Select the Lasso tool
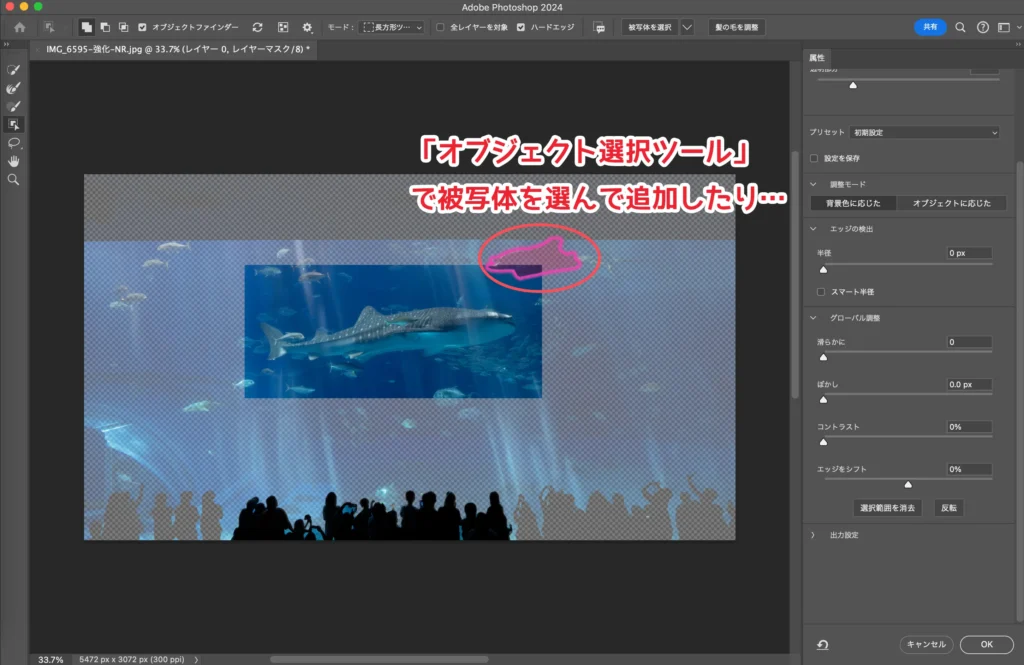This screenshot has height=665, width=1024. pos(14,143)
